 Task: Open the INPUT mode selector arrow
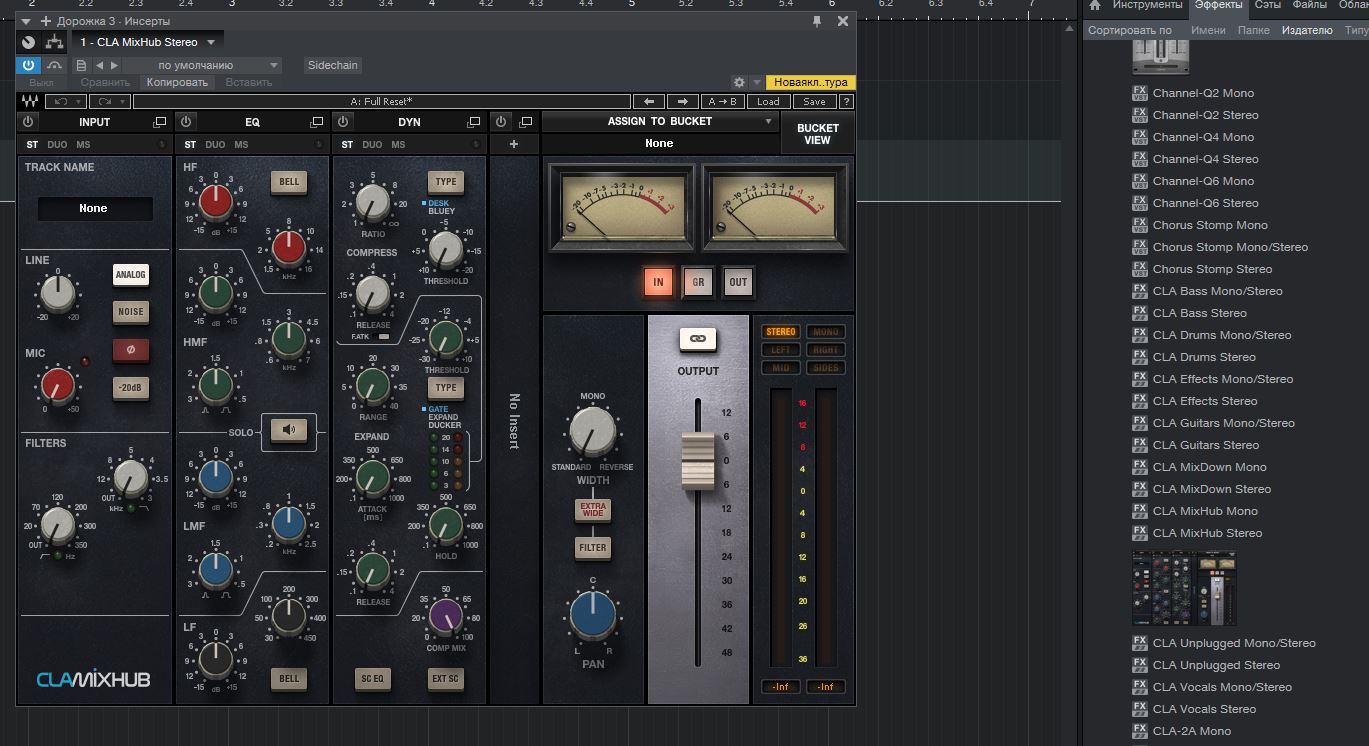163,145
